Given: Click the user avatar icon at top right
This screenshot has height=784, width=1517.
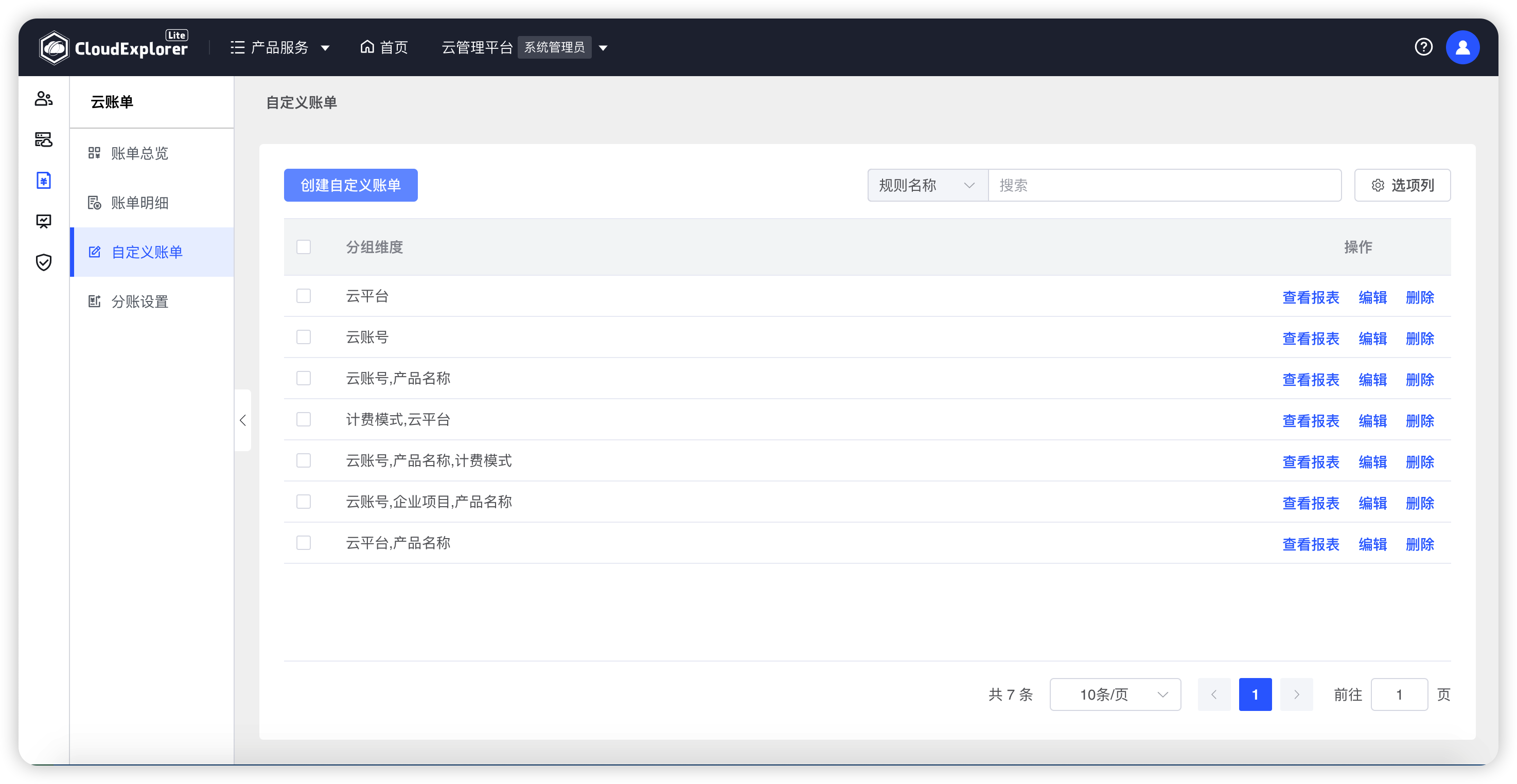Looking at the screenshot, I should [1463, 47].
